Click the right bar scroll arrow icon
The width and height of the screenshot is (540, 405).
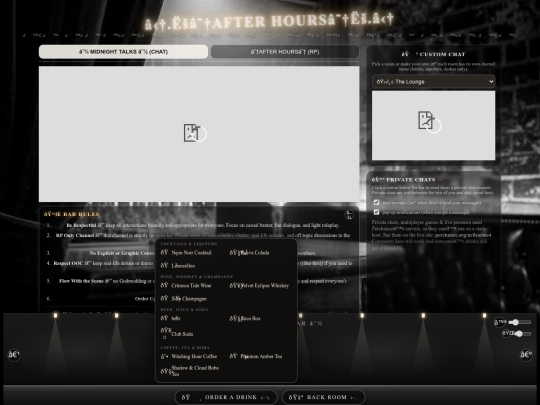click(526, 354)
